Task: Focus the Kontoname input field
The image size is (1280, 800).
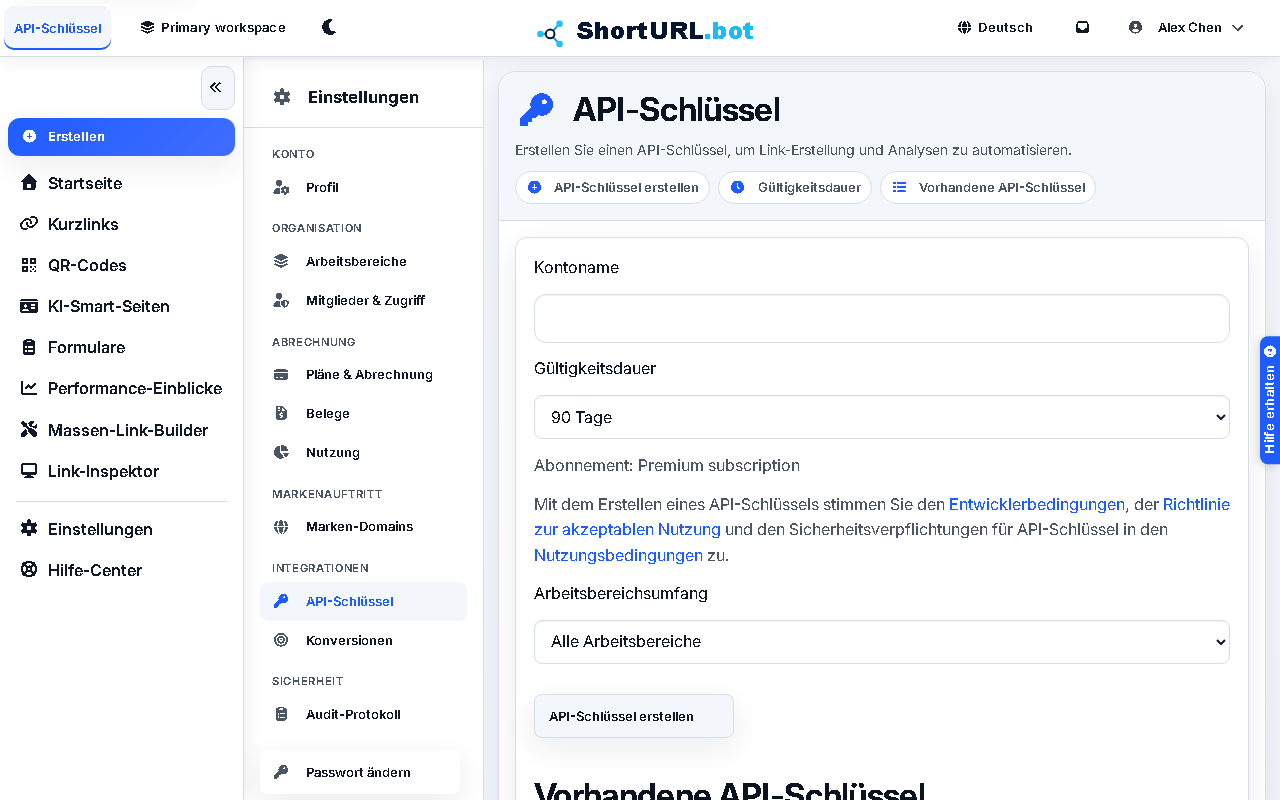Action: (881, 318)
